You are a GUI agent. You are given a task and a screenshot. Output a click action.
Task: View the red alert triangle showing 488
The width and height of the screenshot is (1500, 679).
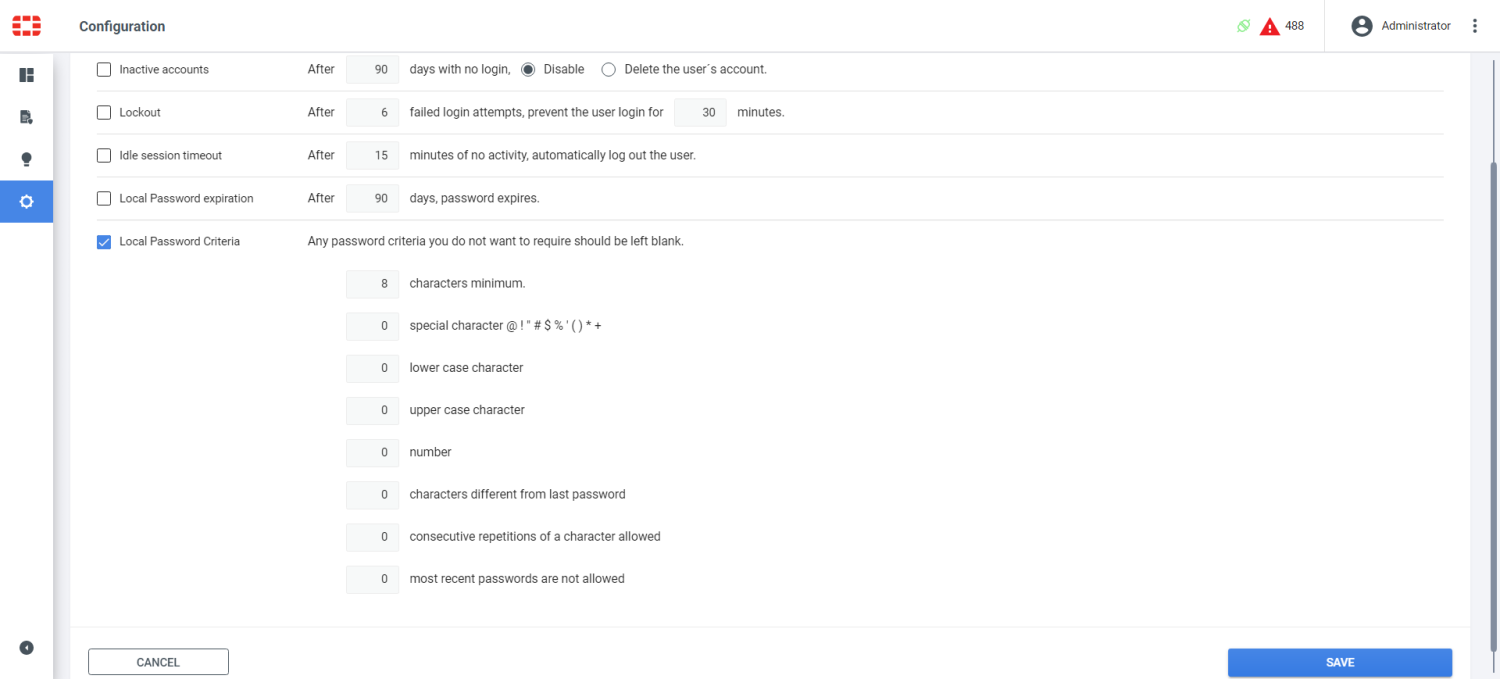[1269, 25]
